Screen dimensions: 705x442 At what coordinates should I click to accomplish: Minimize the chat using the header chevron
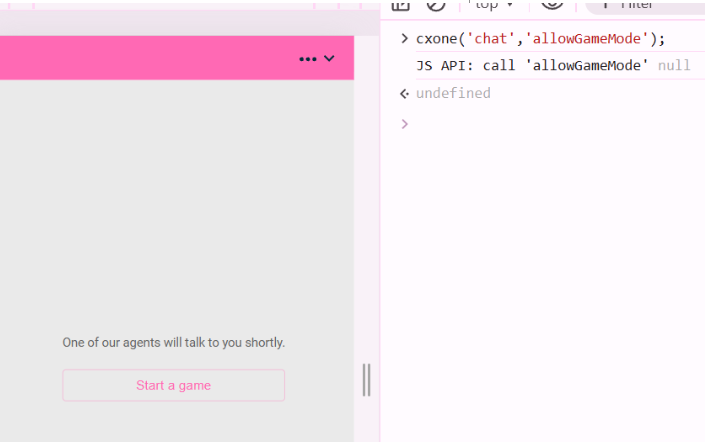coord(329,59)
